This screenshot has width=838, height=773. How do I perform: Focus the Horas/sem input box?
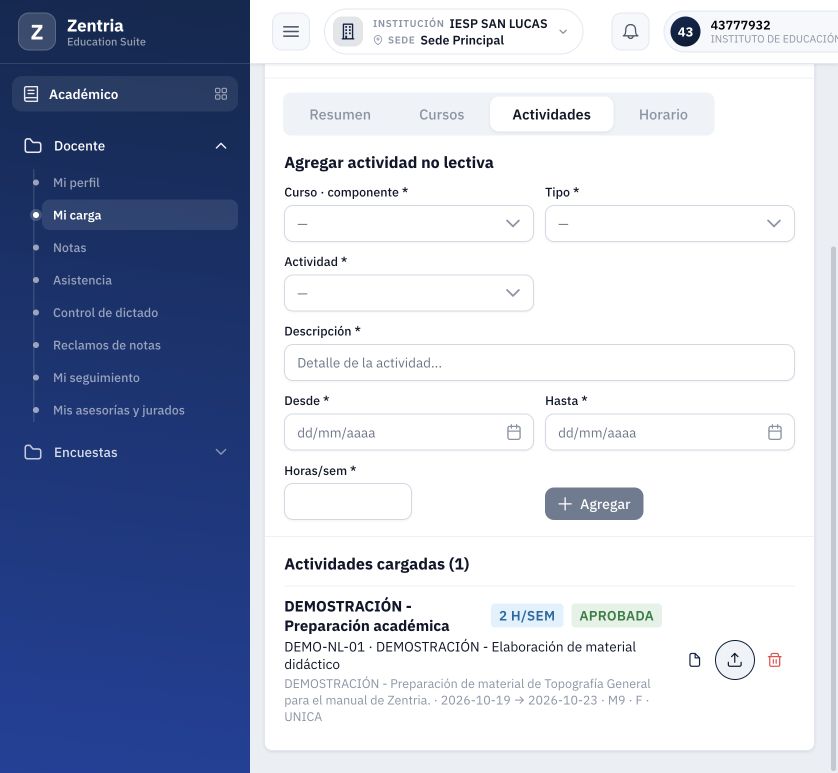click(x=348, y=501)
